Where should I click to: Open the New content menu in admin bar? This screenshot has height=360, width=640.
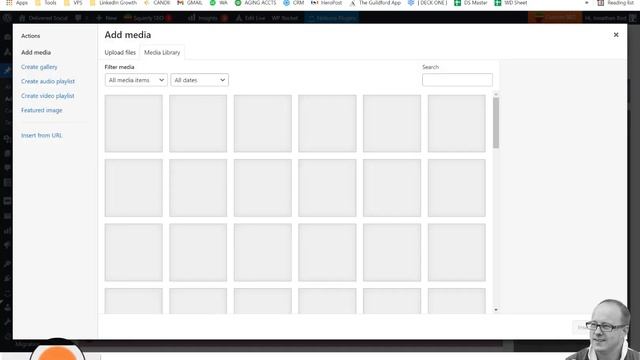[x=107, y=18]
